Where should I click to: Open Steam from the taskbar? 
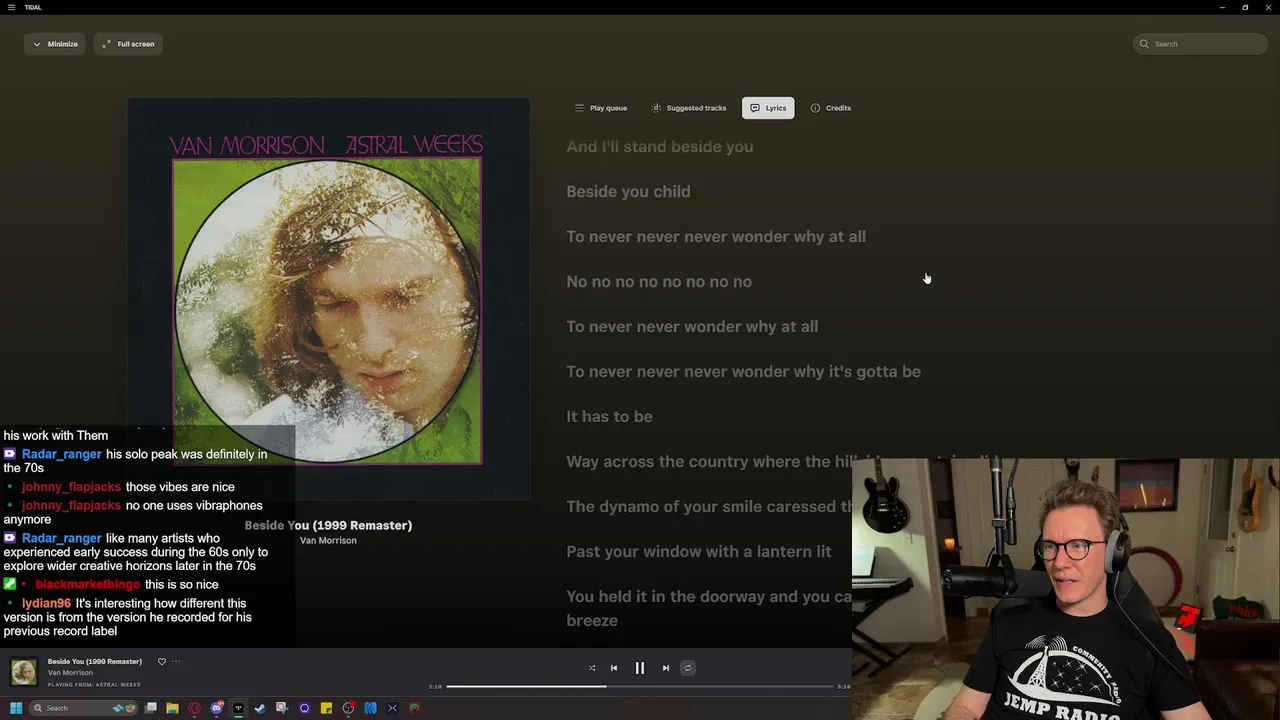(260, 708)
